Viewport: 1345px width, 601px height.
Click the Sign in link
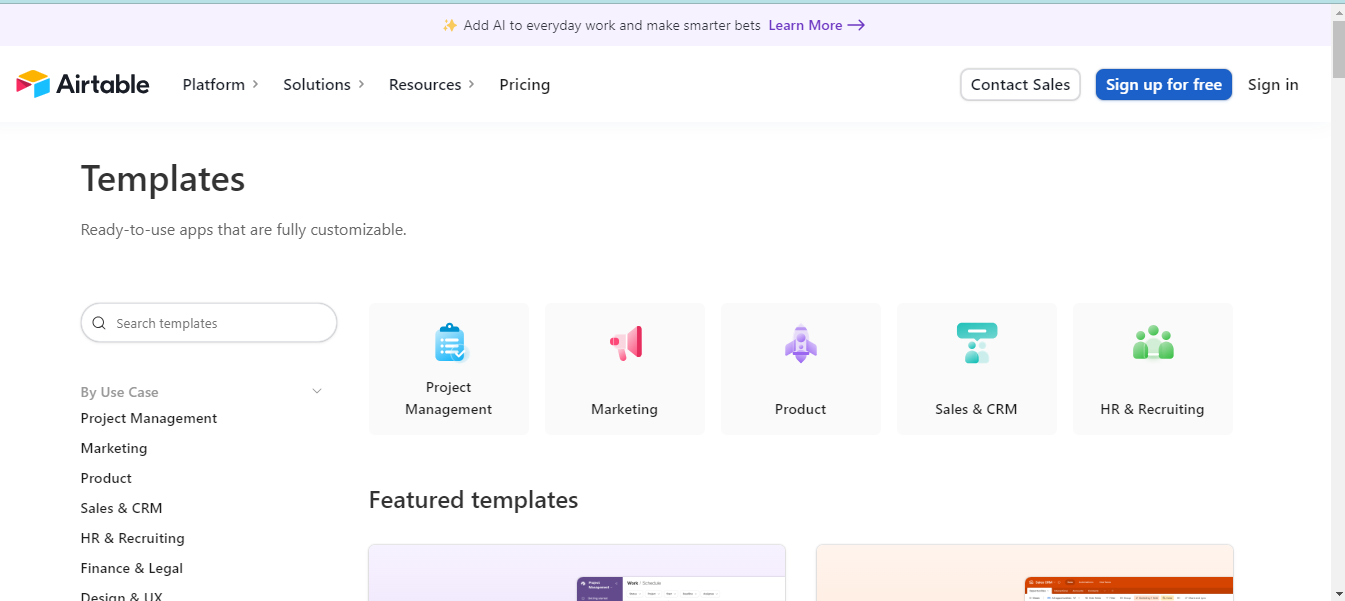pyautogui.click(x=1273, y=84)
